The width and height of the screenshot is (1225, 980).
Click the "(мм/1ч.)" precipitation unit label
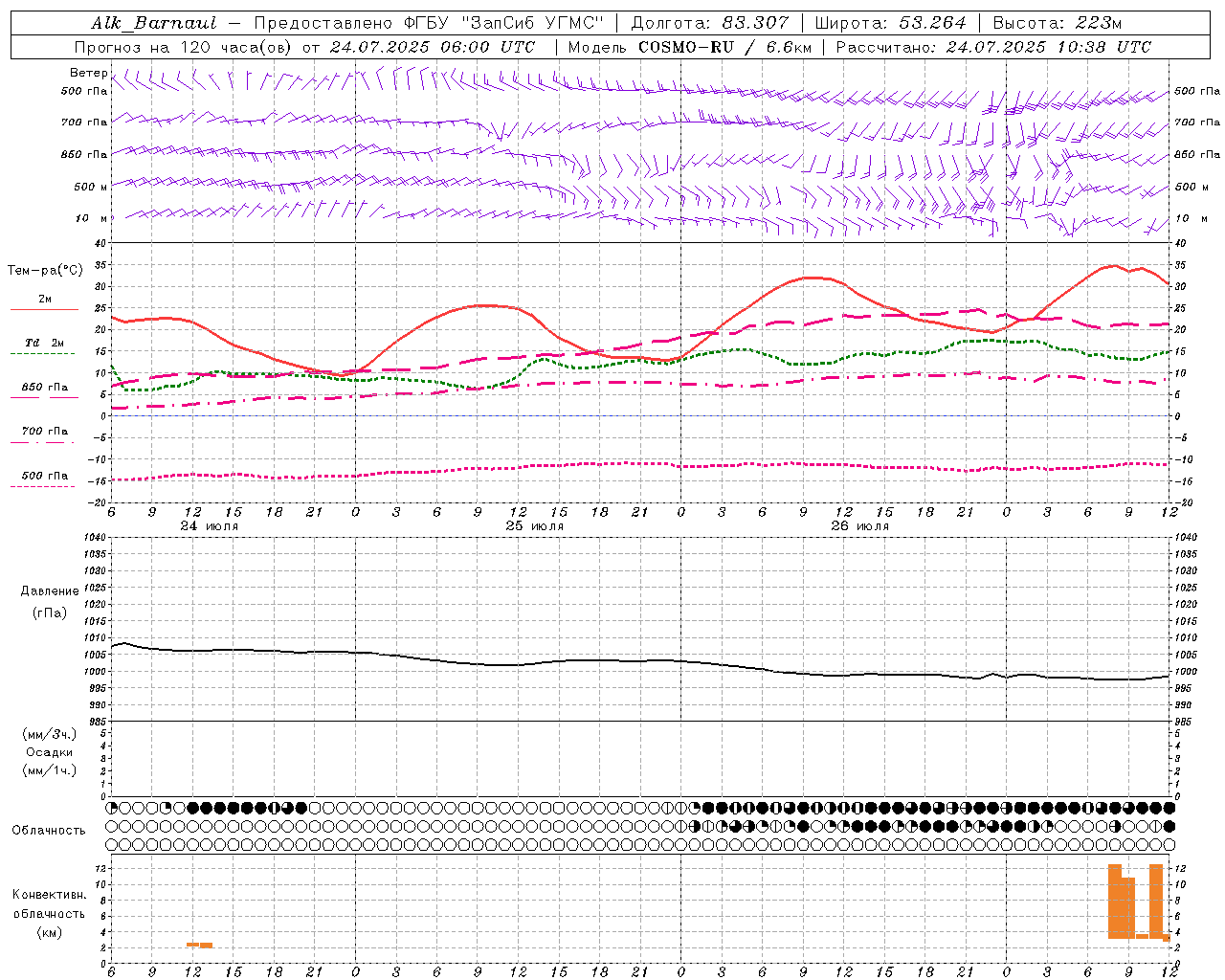(50, 770)
